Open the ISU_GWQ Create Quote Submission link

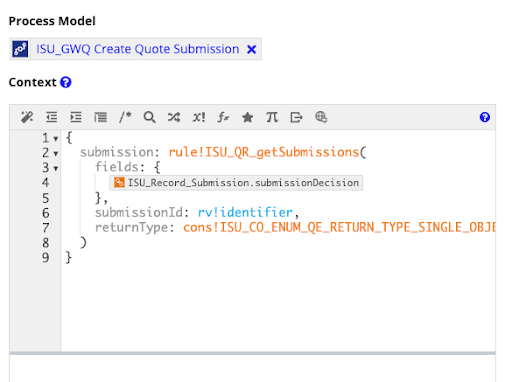pyautogui.click(x=138, y=49)
